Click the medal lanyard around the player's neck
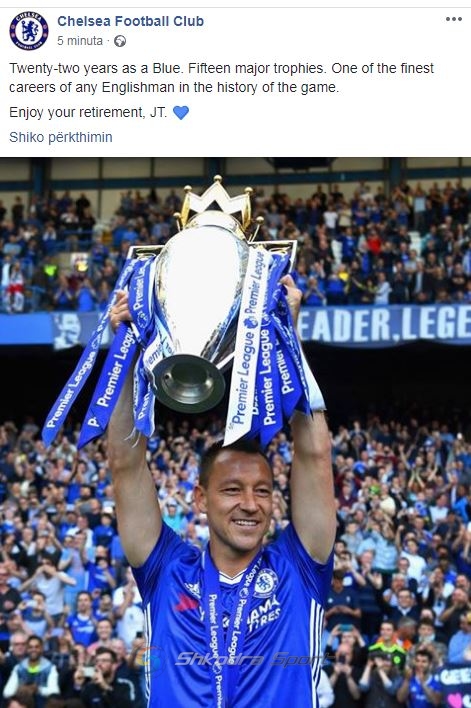Image resolution: width=471 pixels, height=708 pixels. (x=228, y=628)
